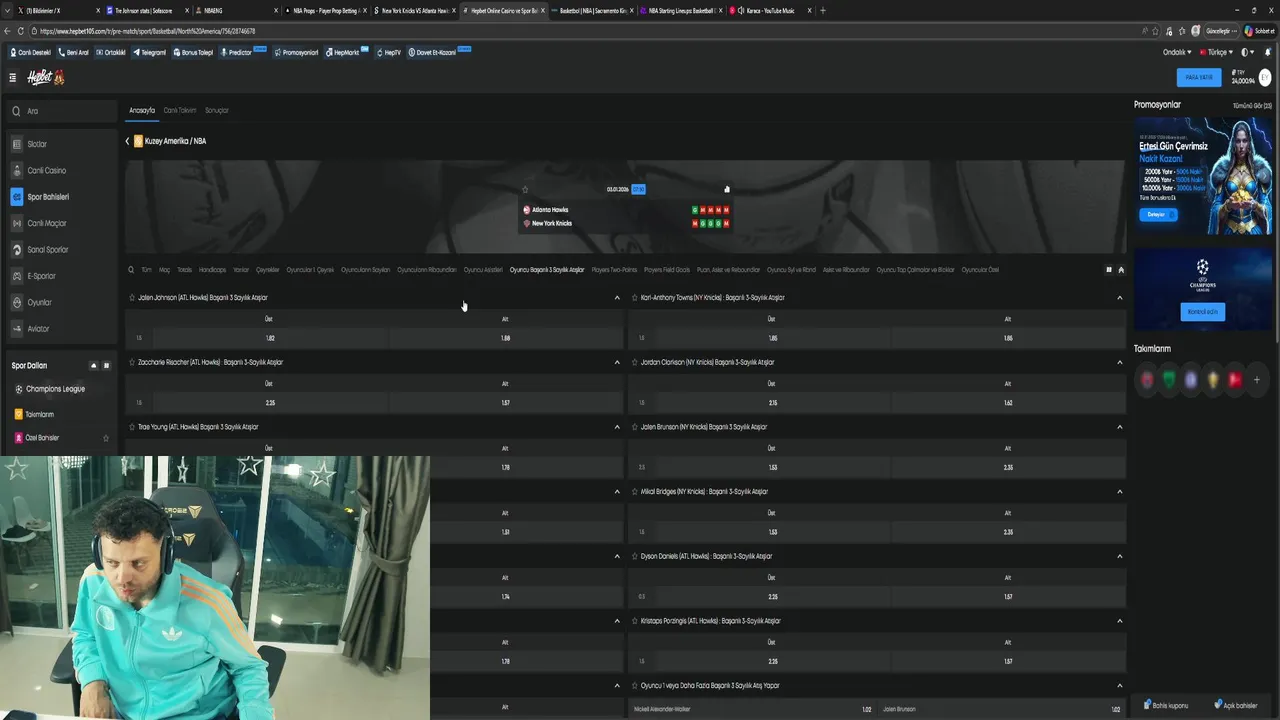Image resolution: width=1280 pixels, height=720 pixels.
Task: Open Bahis kuponu at bottom right
Action: (x=1166, y=705)
